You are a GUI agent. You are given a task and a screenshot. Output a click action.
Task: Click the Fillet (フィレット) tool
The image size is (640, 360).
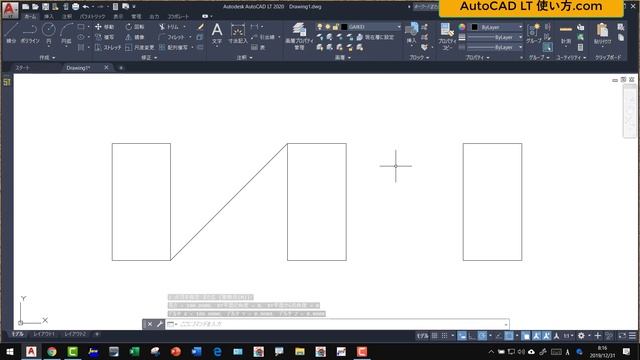(x=171, y=37)
